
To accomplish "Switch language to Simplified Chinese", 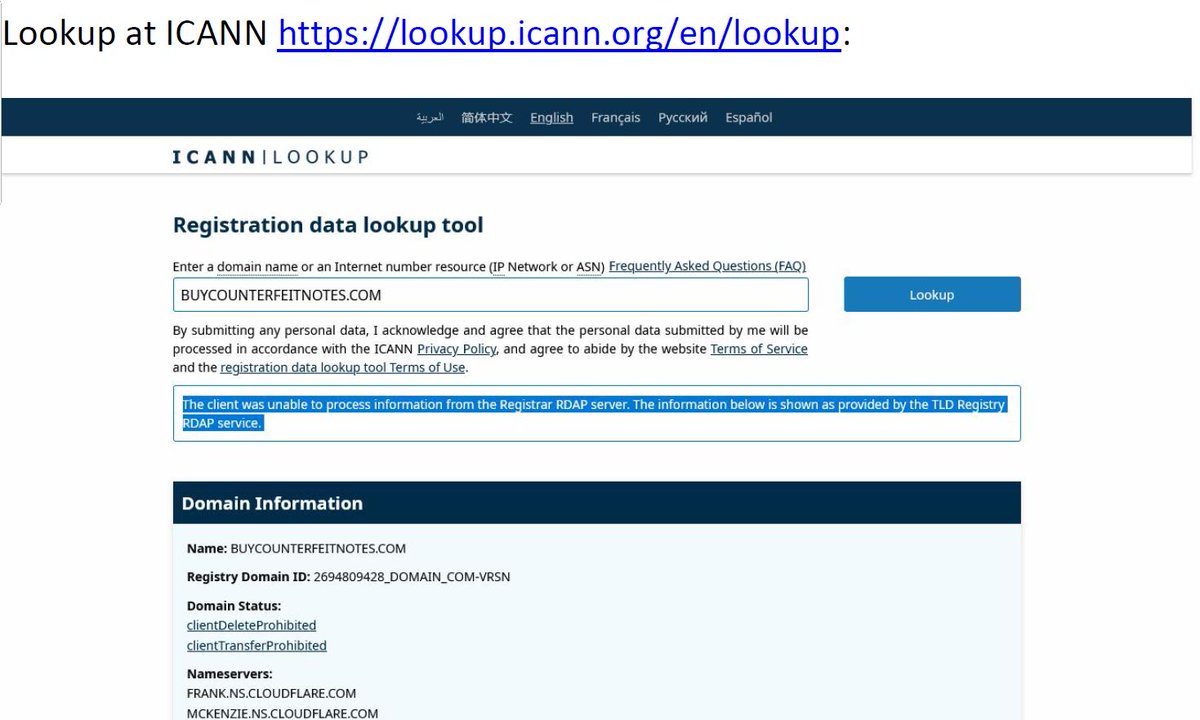I will pos(487,118).
